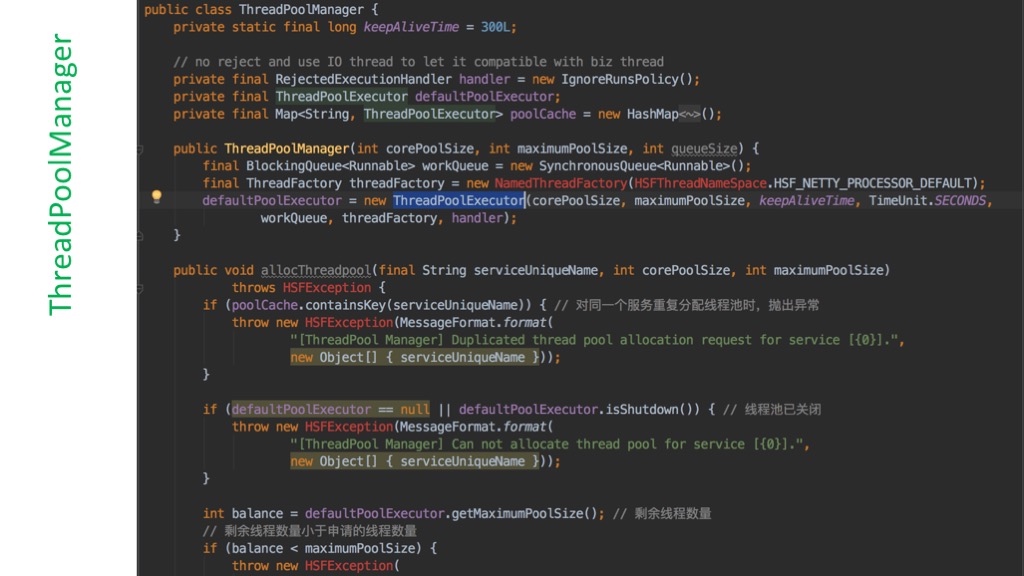This screenshot has height=576, width=1024.
Task: Click the isShutdown method call
Action: [x=642, y=409]
